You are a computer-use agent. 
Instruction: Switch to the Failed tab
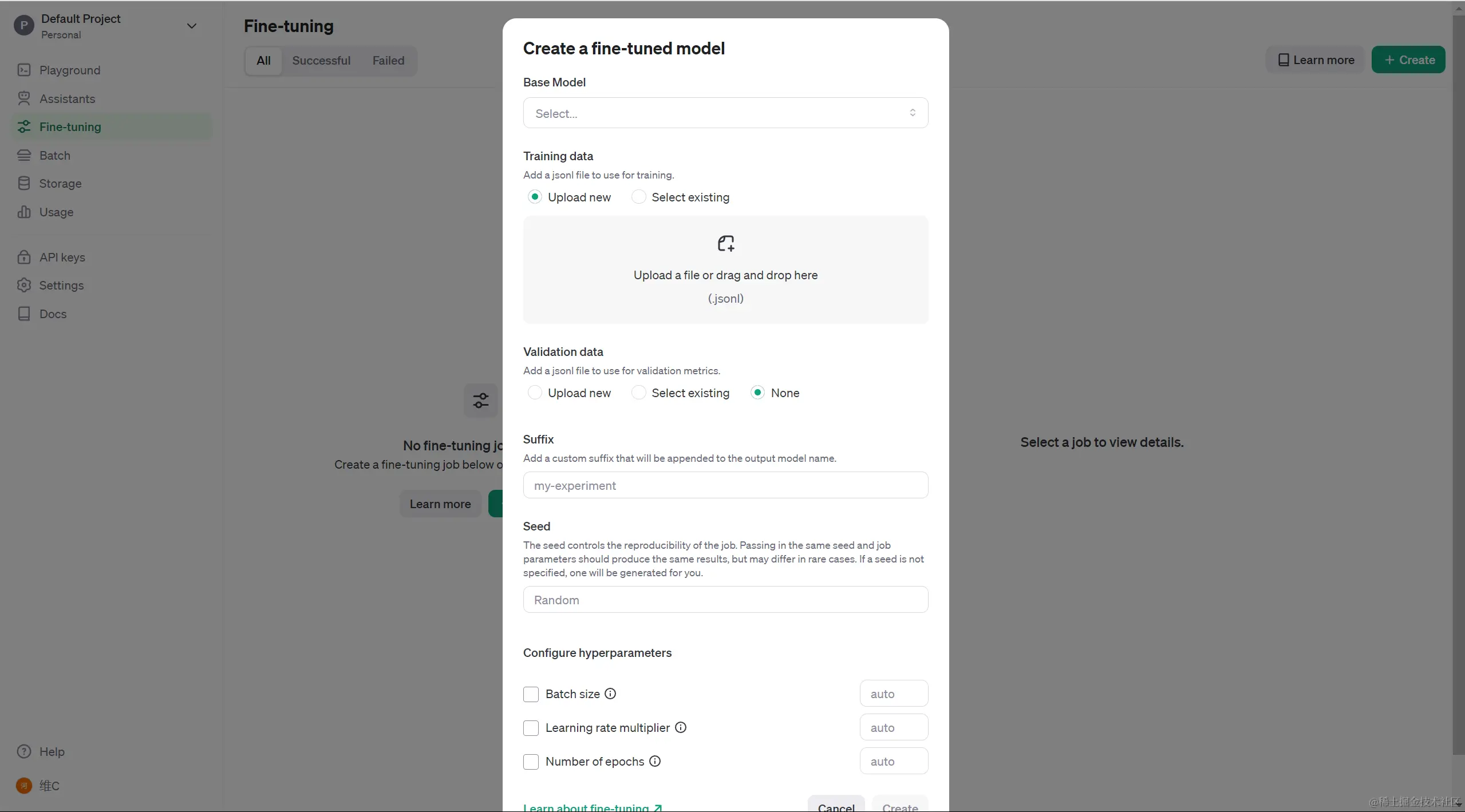tap(388, 61)
